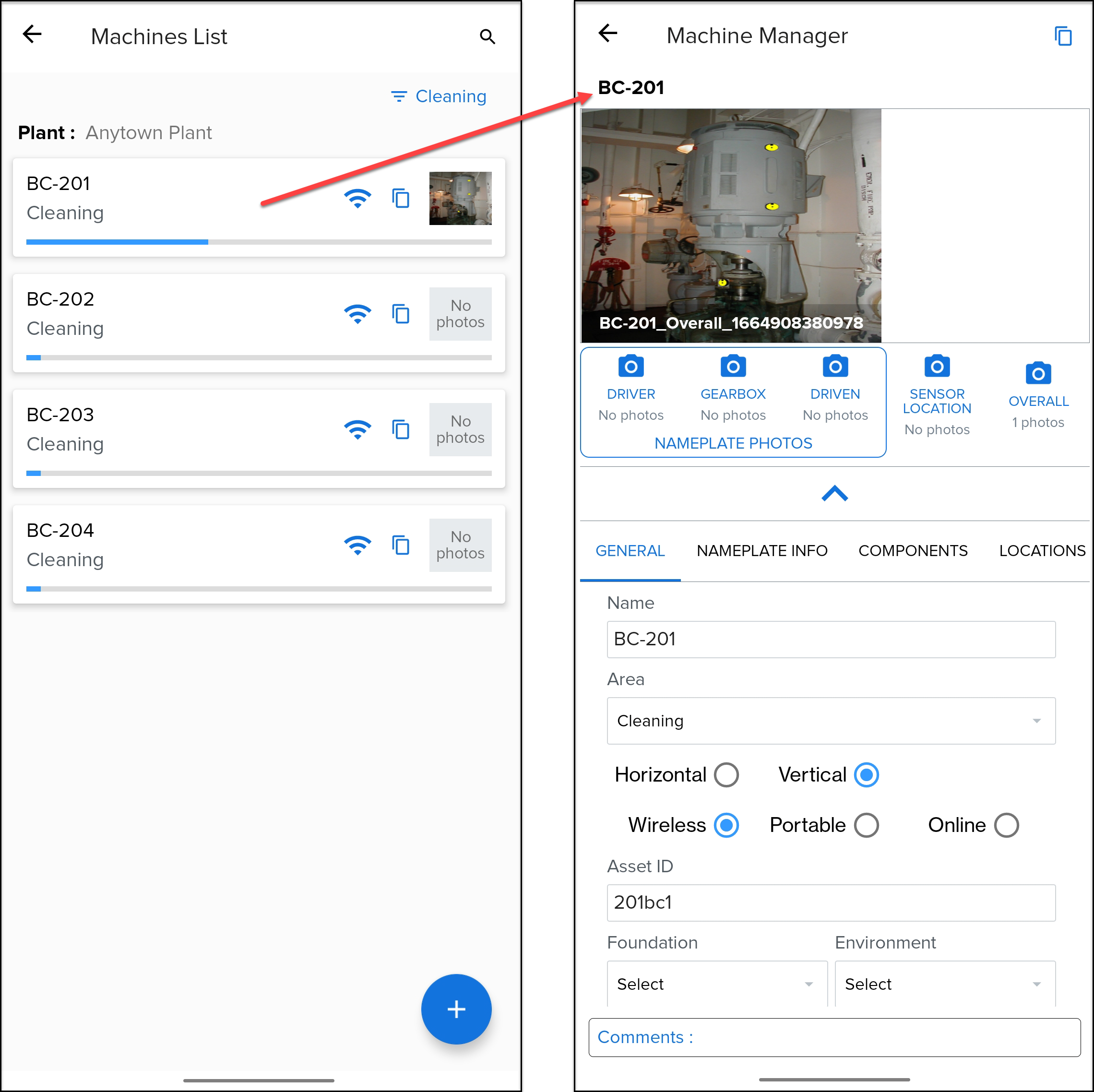Click the BC-203 No photos placeholder
Image resolution: width=1094 pixels, height=1092 pixels.
[x=460, y=429]
